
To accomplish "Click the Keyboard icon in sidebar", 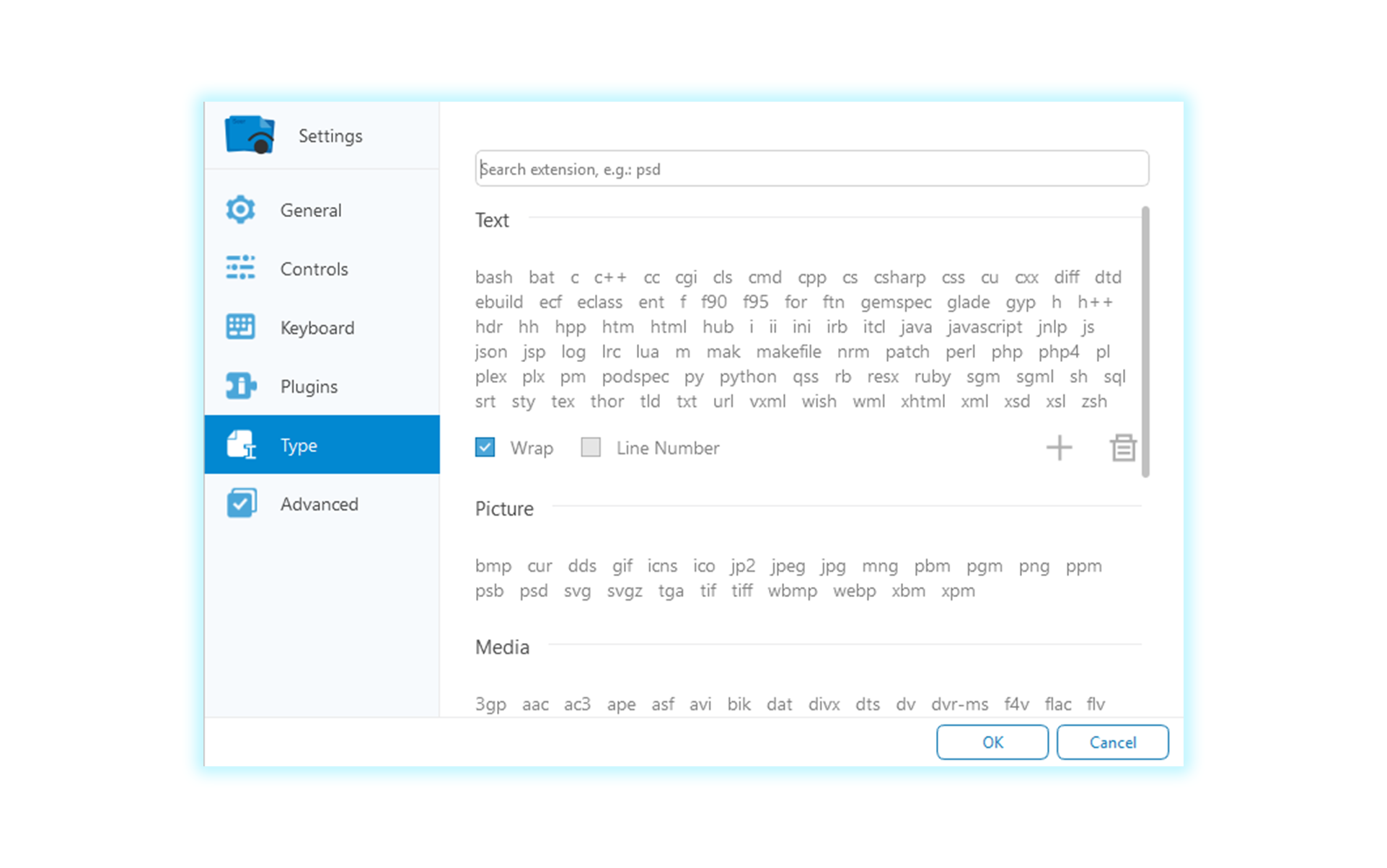I will click(x=240, y=327).
